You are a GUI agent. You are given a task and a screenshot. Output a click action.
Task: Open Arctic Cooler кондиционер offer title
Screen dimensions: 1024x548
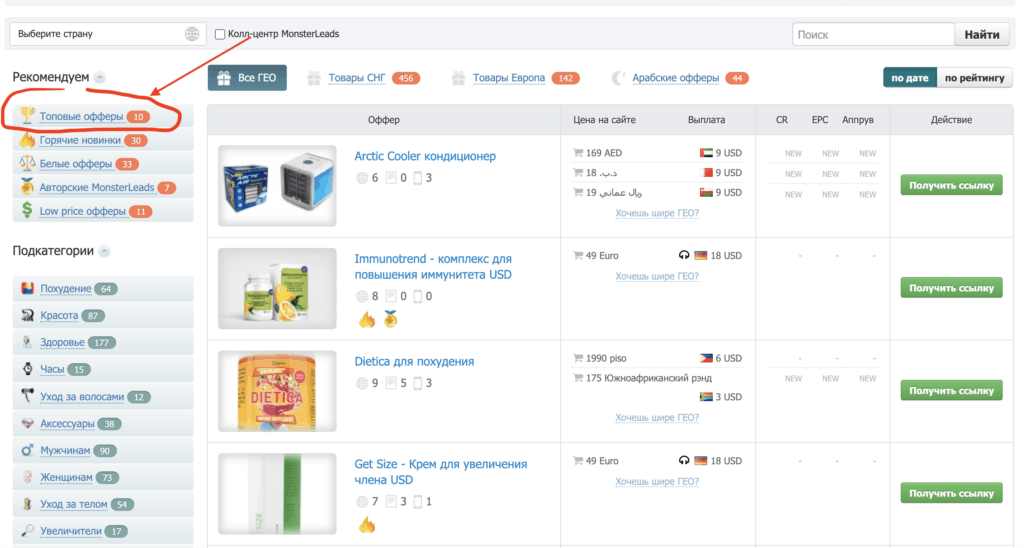pyautogui.click(x=425, y=156)
